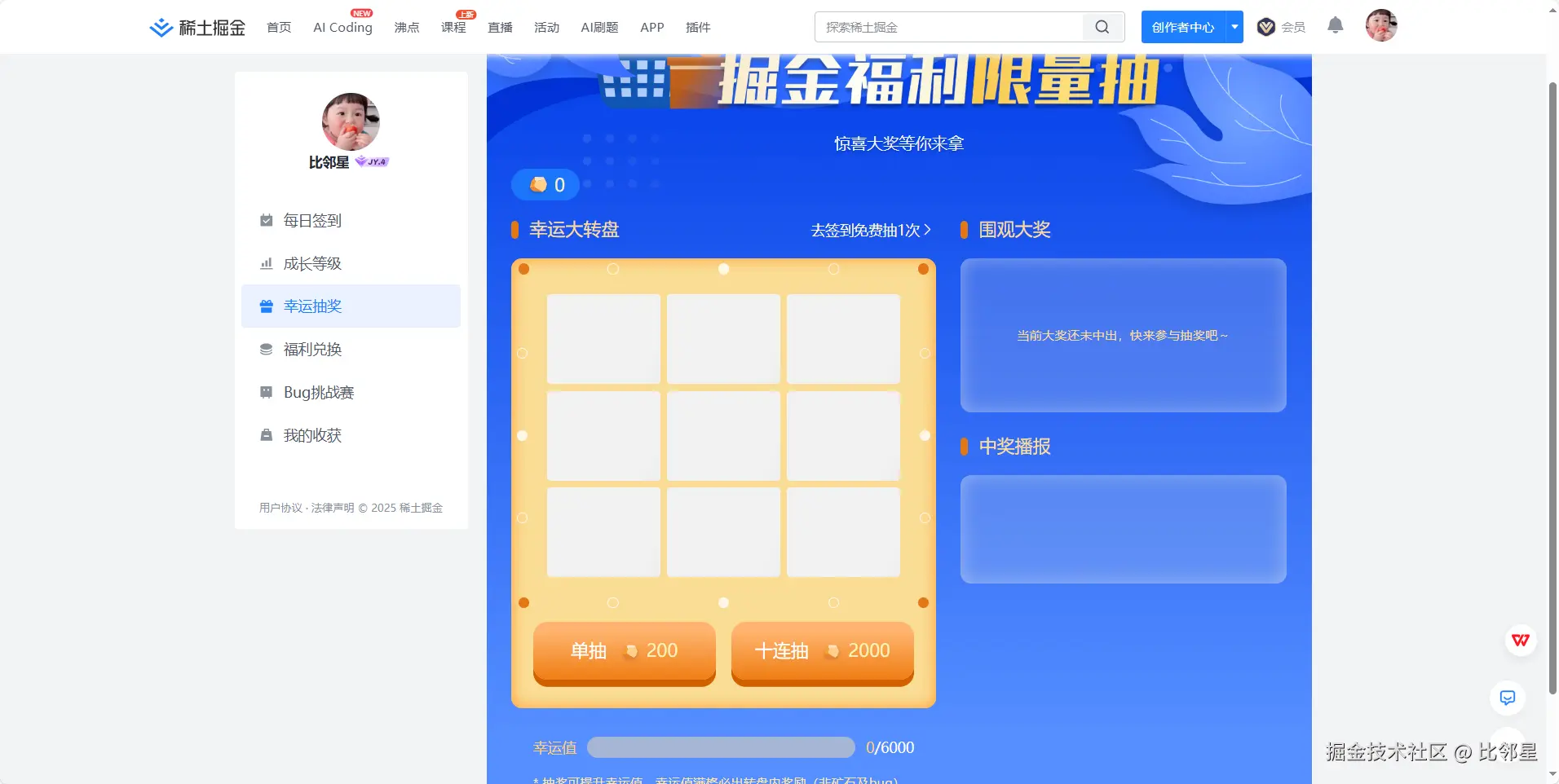Switch to the 沸点 tab
This screenshot has width=1559, height=784.
[405, 27]
